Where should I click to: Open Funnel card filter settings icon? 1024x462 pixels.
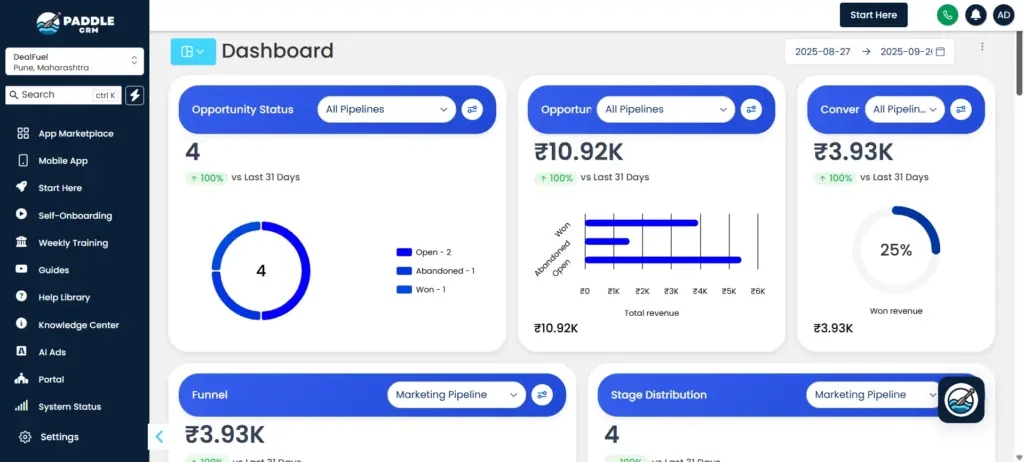(x=542, y=395)
